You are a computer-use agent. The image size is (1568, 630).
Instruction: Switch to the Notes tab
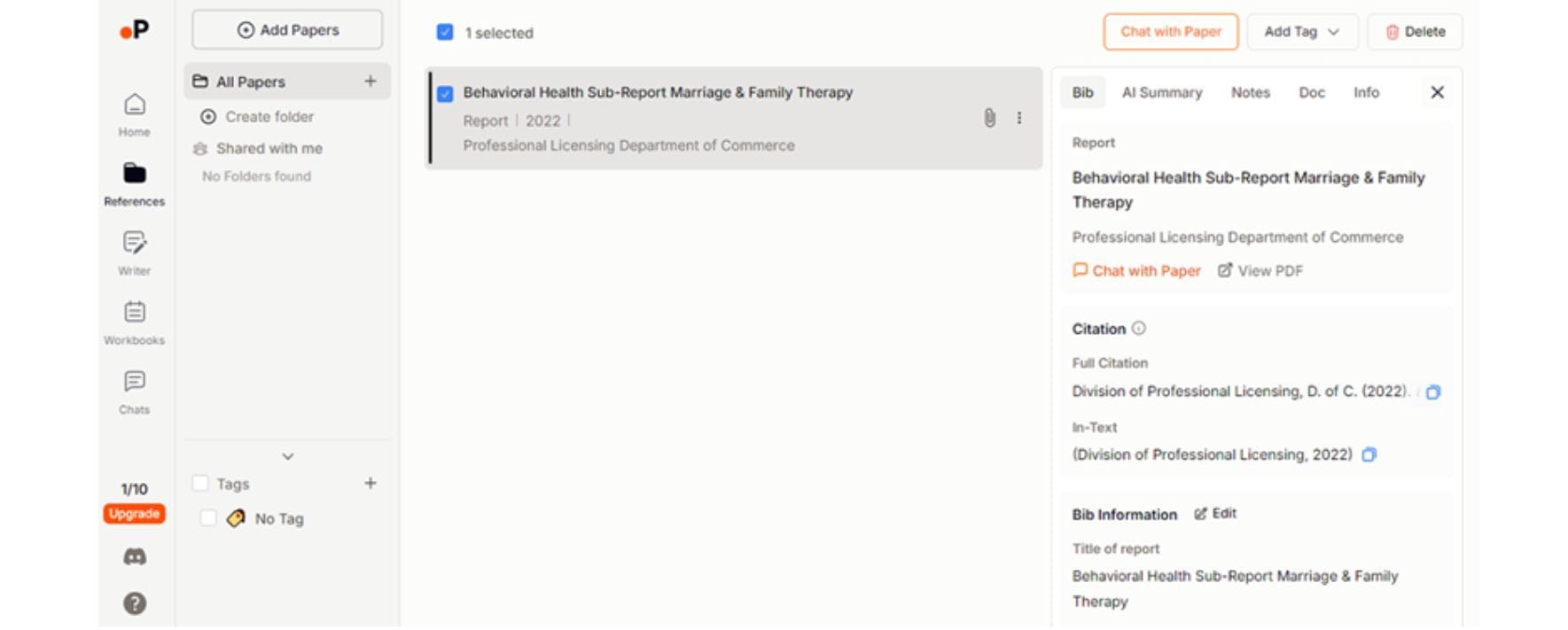coord(1251,92)
